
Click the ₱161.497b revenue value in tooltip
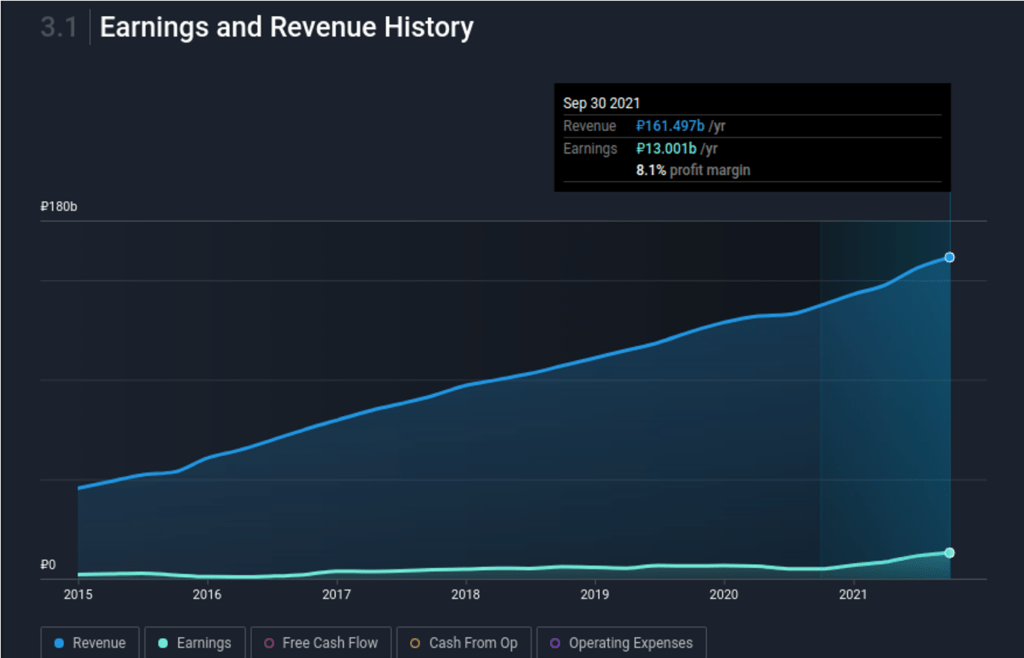[670, 126]
